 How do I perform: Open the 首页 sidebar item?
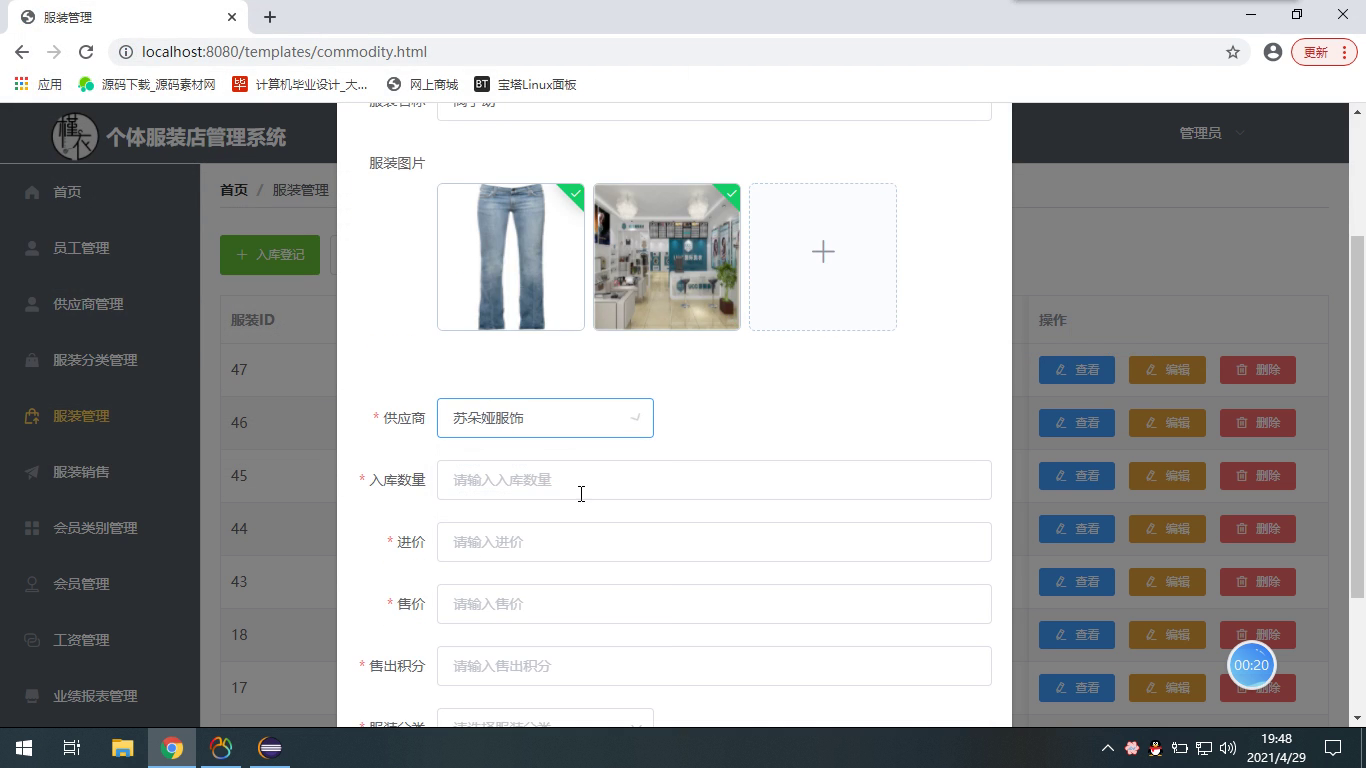tap(100, 192)
